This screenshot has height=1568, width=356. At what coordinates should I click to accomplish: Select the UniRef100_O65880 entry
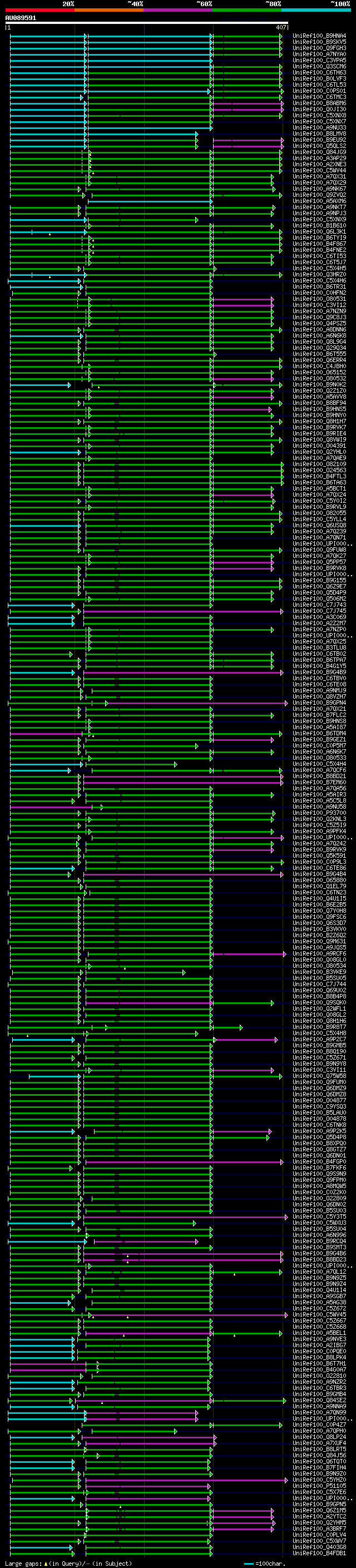pos(319,881)
